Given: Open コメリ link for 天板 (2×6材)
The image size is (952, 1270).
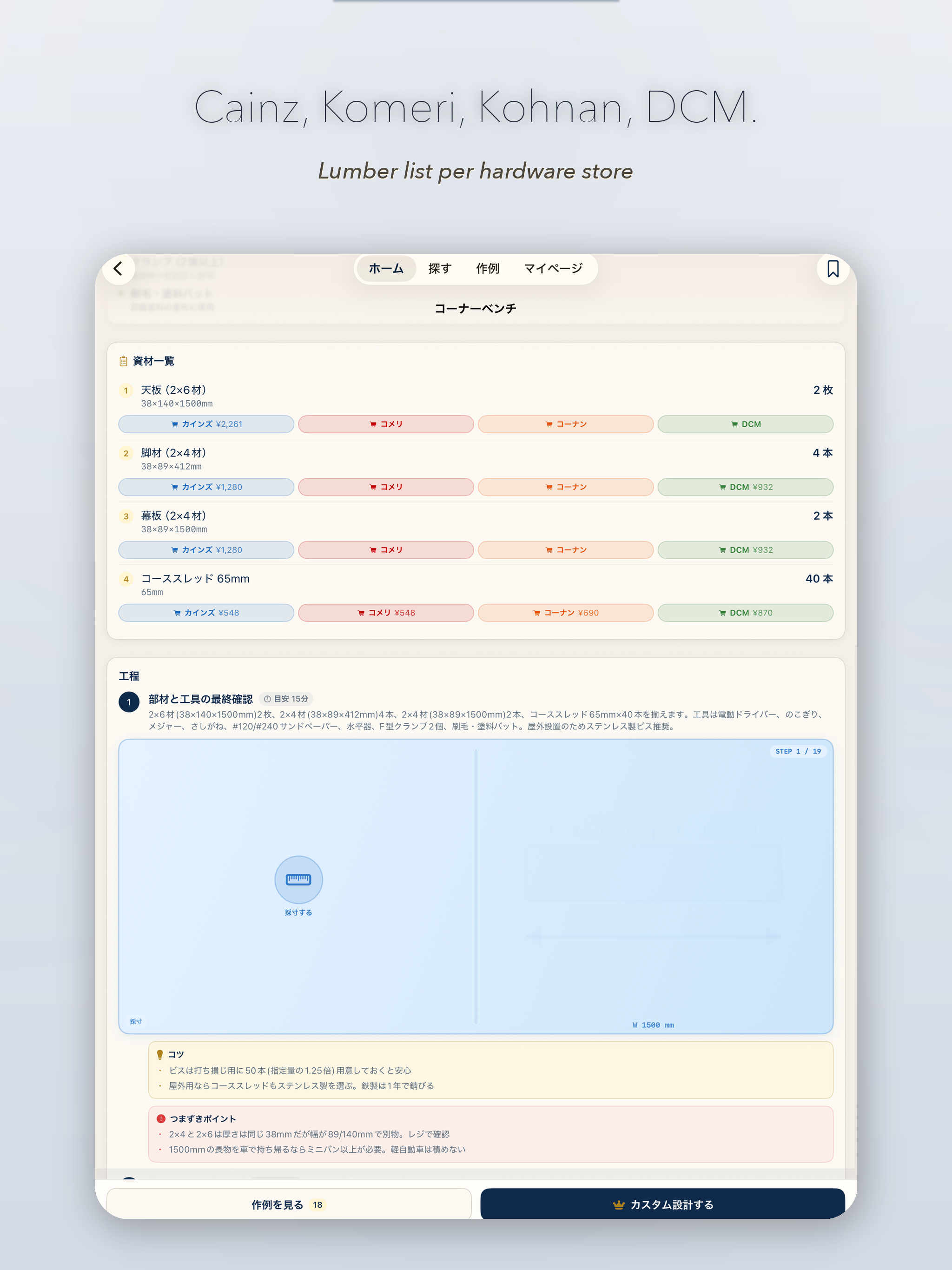Looking at the screenshot, I should point(386,424).
